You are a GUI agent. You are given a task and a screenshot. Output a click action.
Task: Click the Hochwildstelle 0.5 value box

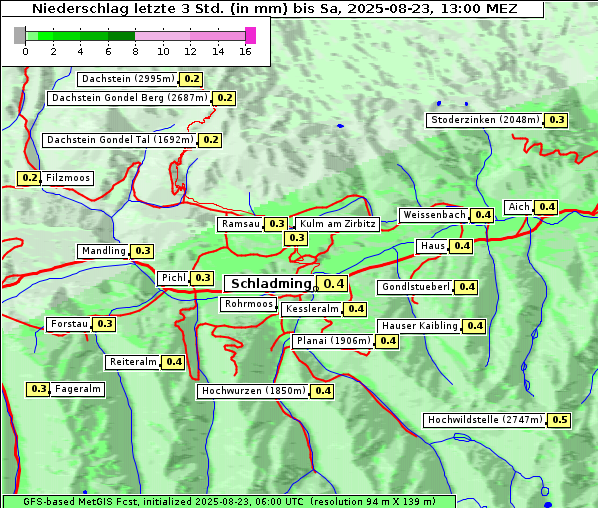(559, 420)
